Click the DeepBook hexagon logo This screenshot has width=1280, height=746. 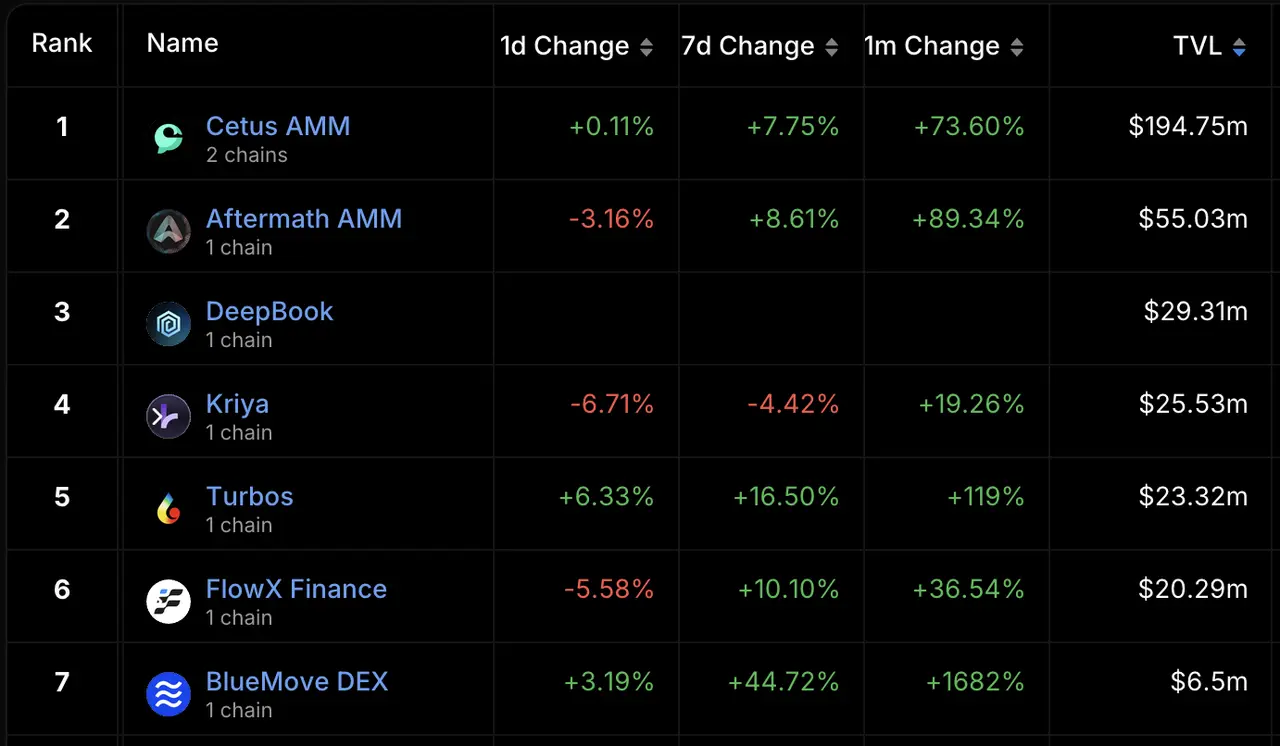click(x=169, y=324)
